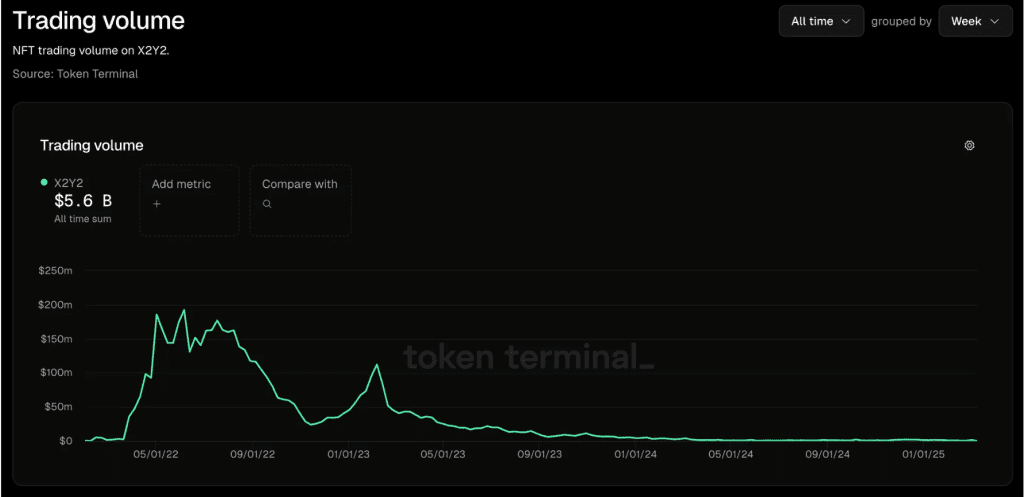This screenshot has height=497, width=1024.
Task: Click the $0 y-axis label
Action: pyautogui.click(x=65, y=441)
